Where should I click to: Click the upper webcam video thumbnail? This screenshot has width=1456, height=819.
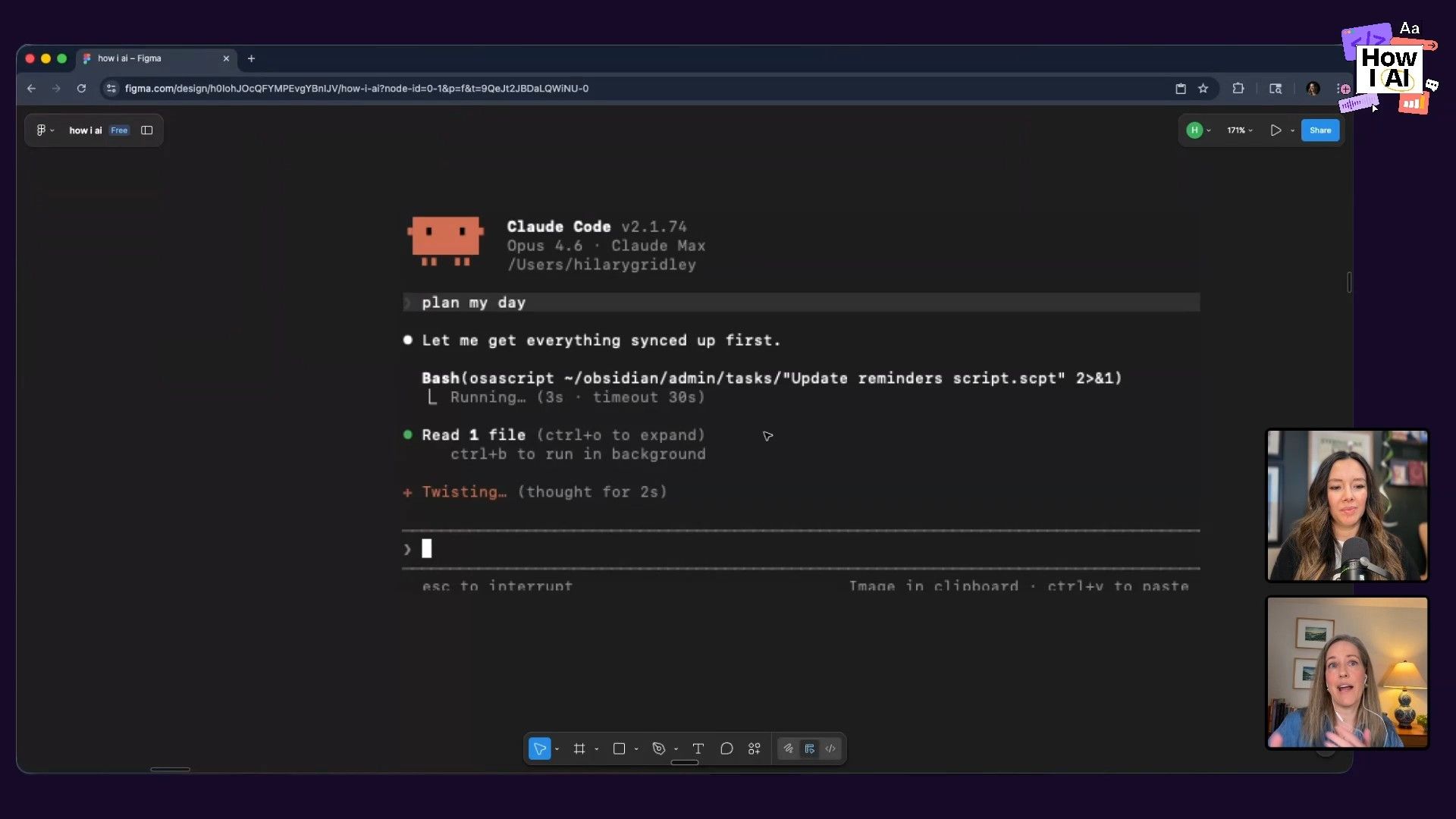click(1348, 505)
